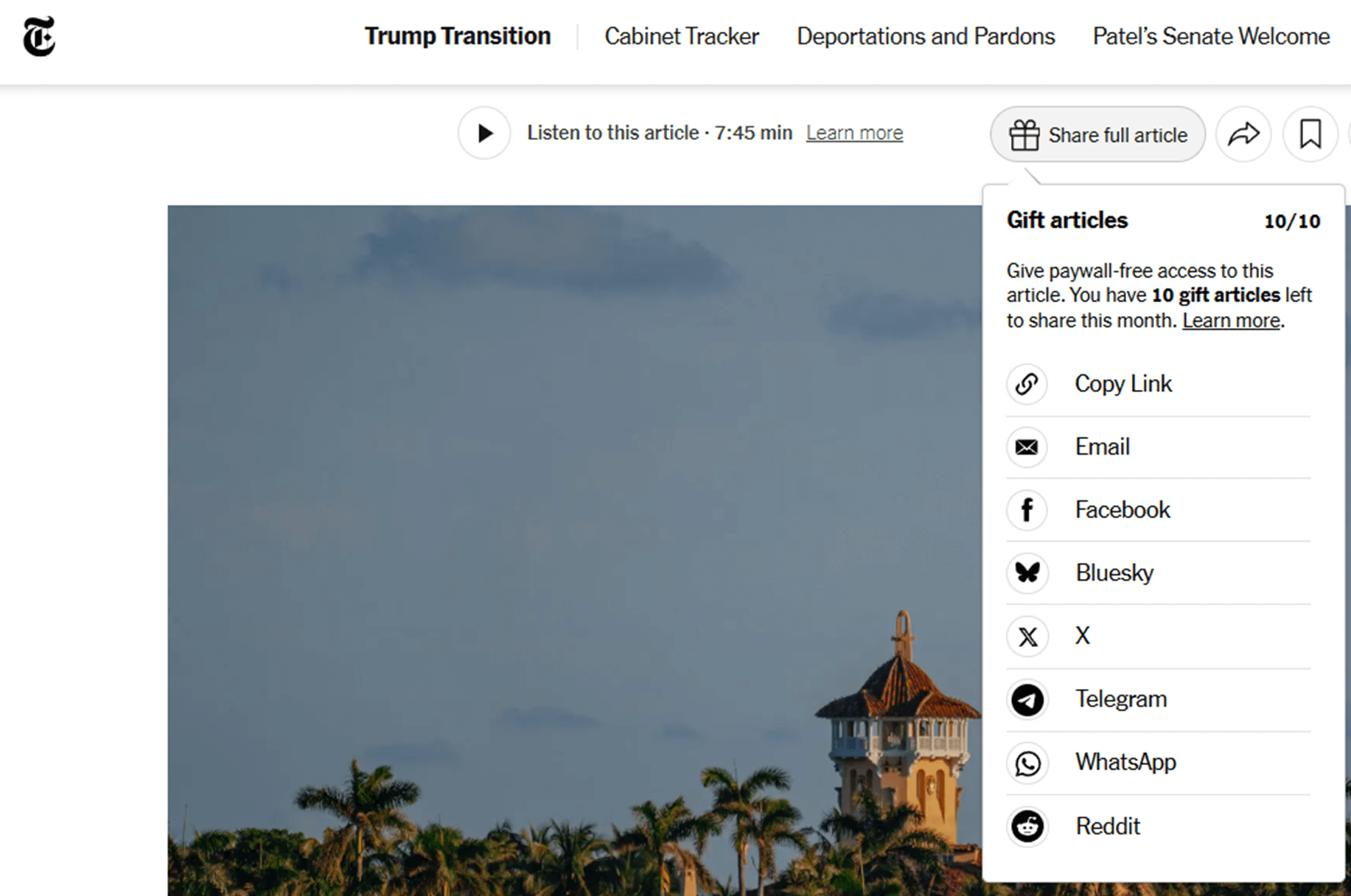Share the article on Facebook
This screenshot has height=896, width=1351.
1122,510
